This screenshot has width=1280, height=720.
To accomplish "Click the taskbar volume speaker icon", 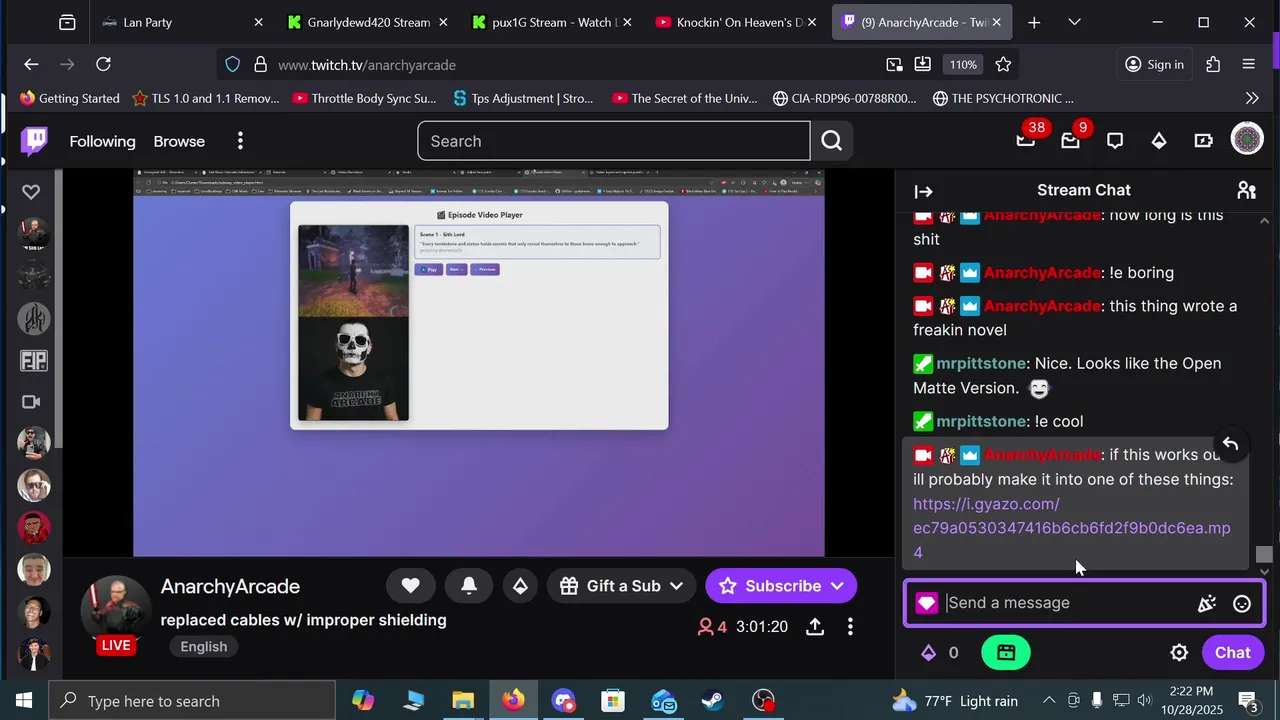I will point(1144,701).
